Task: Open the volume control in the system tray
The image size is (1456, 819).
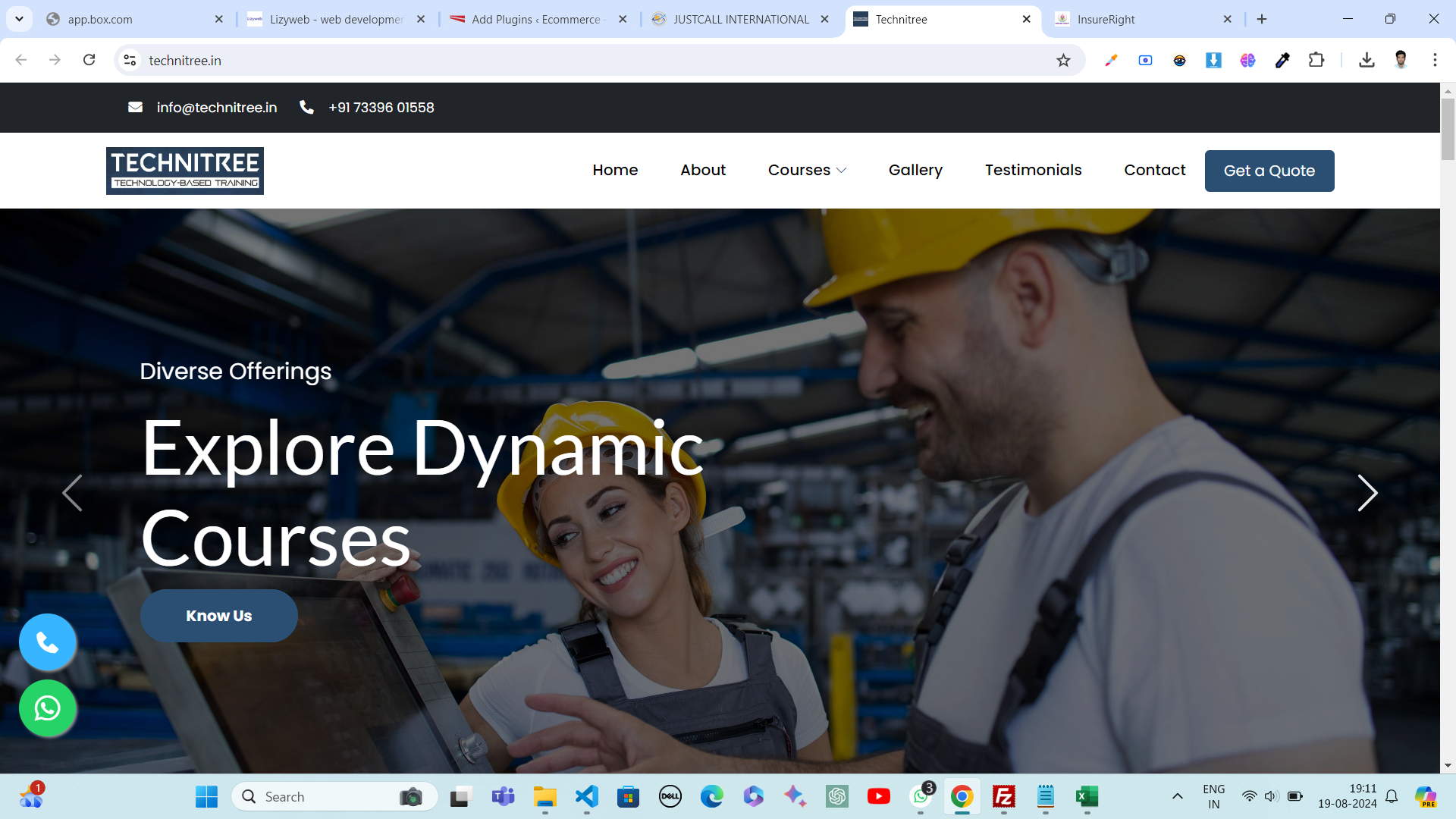Action: [1272, 796]
